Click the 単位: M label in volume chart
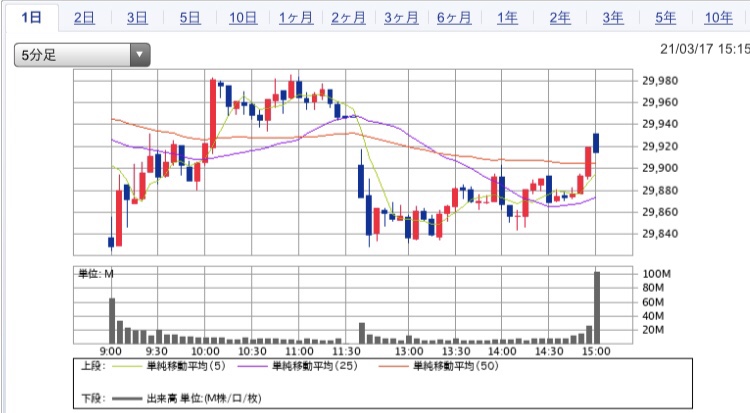Viewport: 750px width, 413px height. pos(96,274)
